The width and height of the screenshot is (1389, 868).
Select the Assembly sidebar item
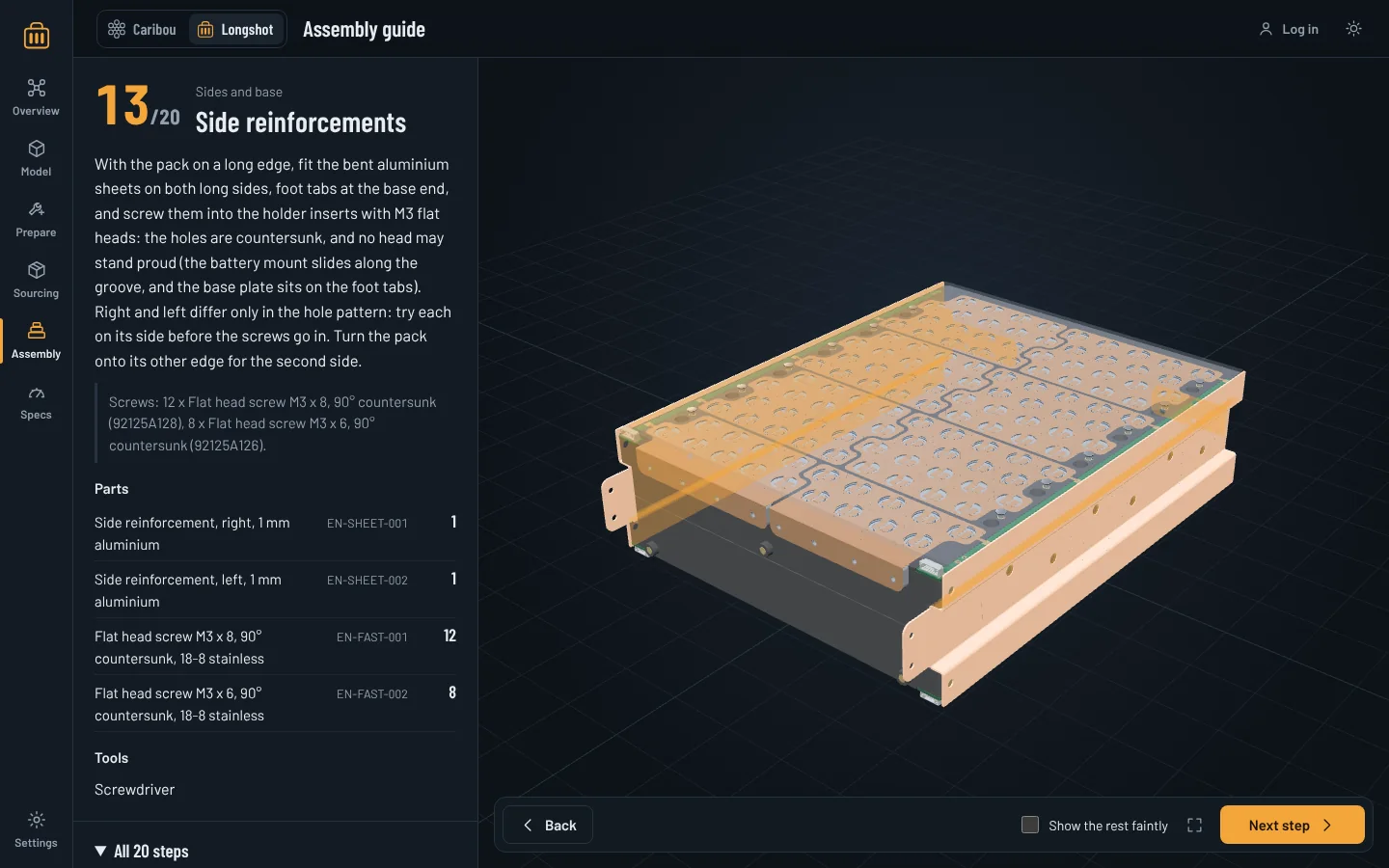pyautogui.click(x=36, y=340)
